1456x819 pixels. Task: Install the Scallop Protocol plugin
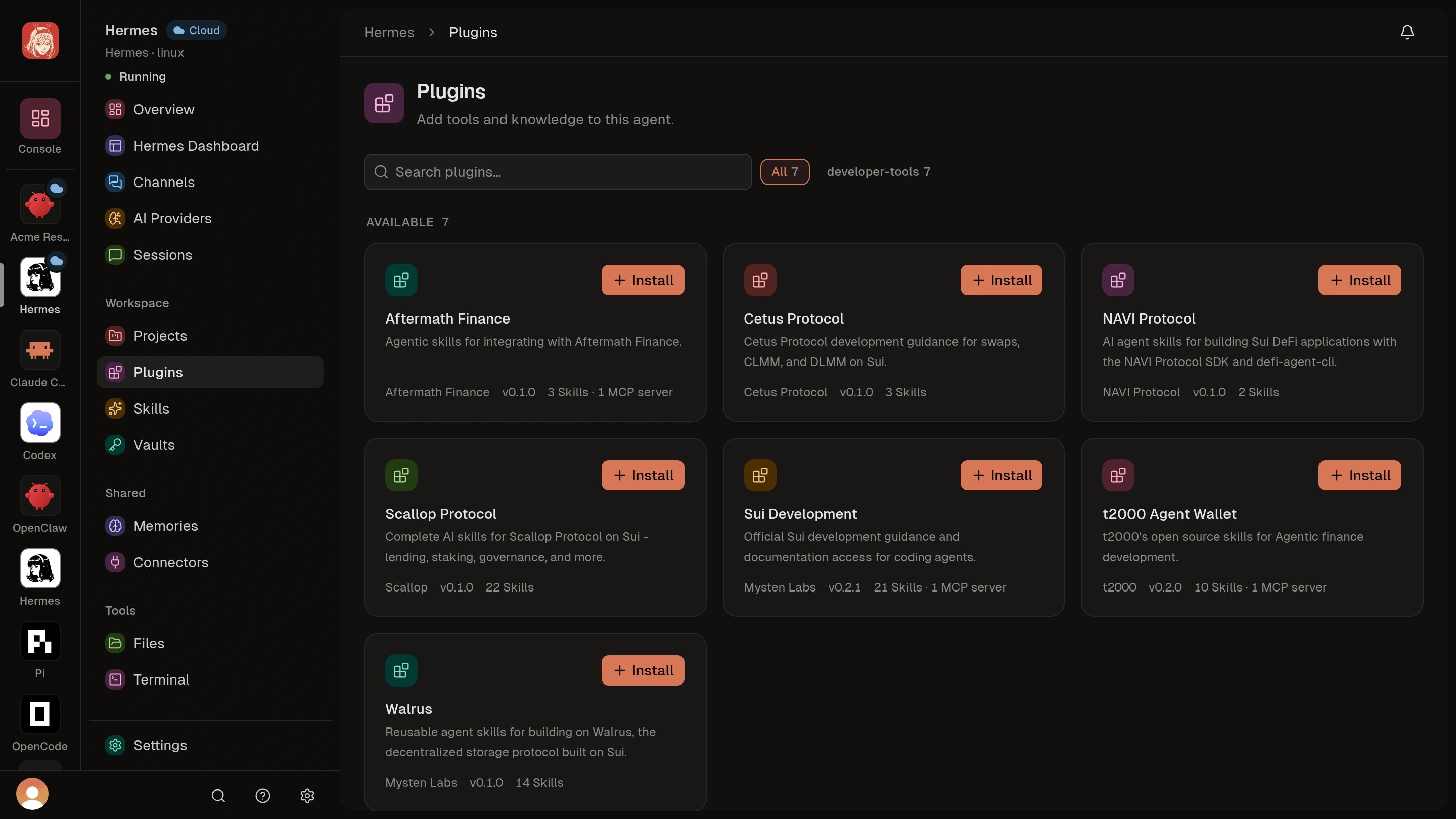[x=643, y=475]
